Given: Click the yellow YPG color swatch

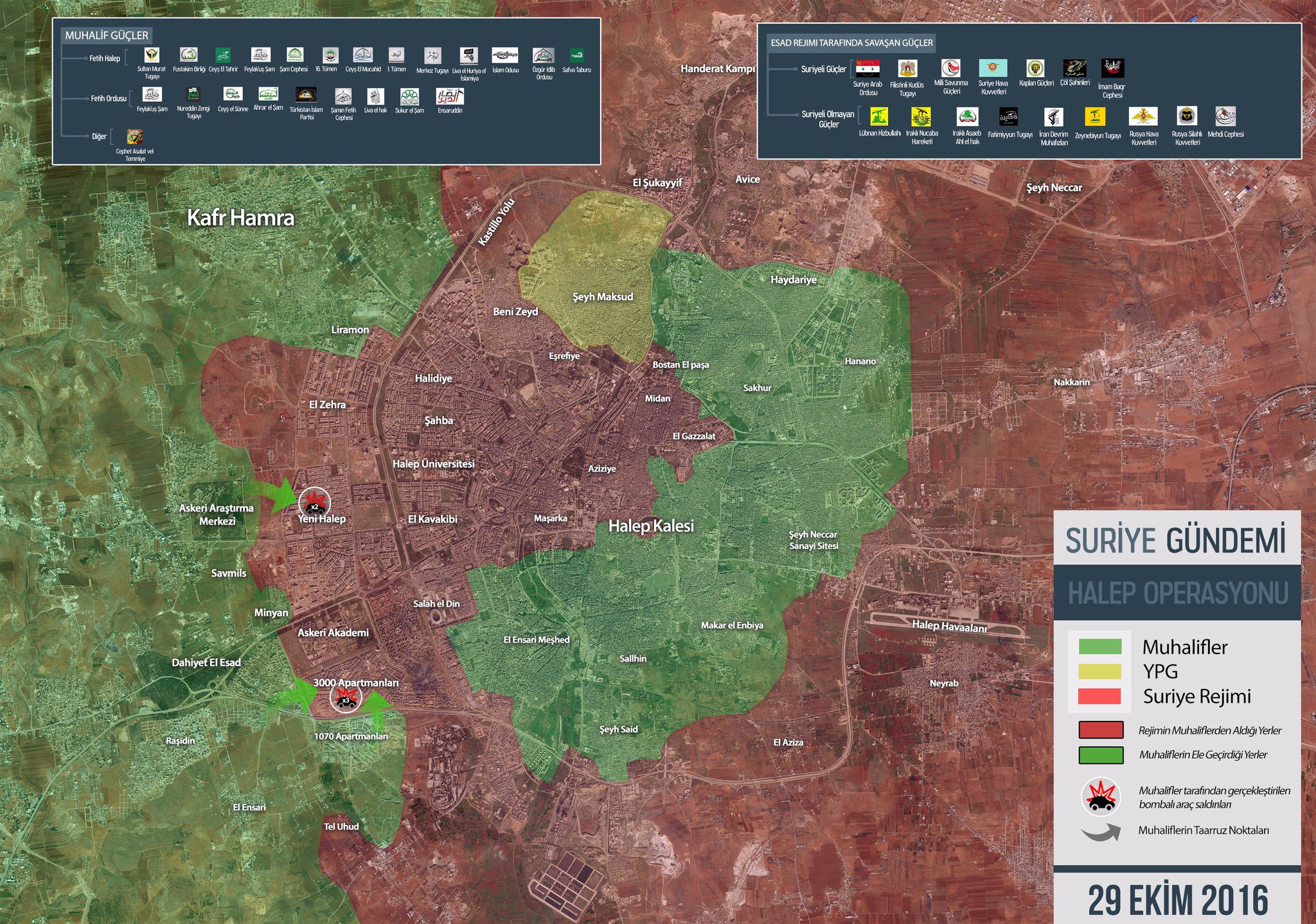Looking at the screenshot, I should [x=1100, y=671].
